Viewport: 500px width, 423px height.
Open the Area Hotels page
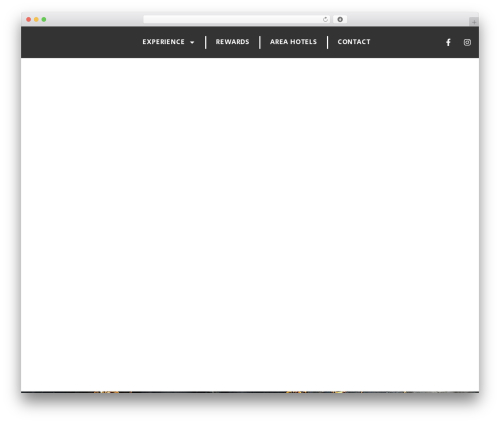pyautogui.click(x=293, y=42)
